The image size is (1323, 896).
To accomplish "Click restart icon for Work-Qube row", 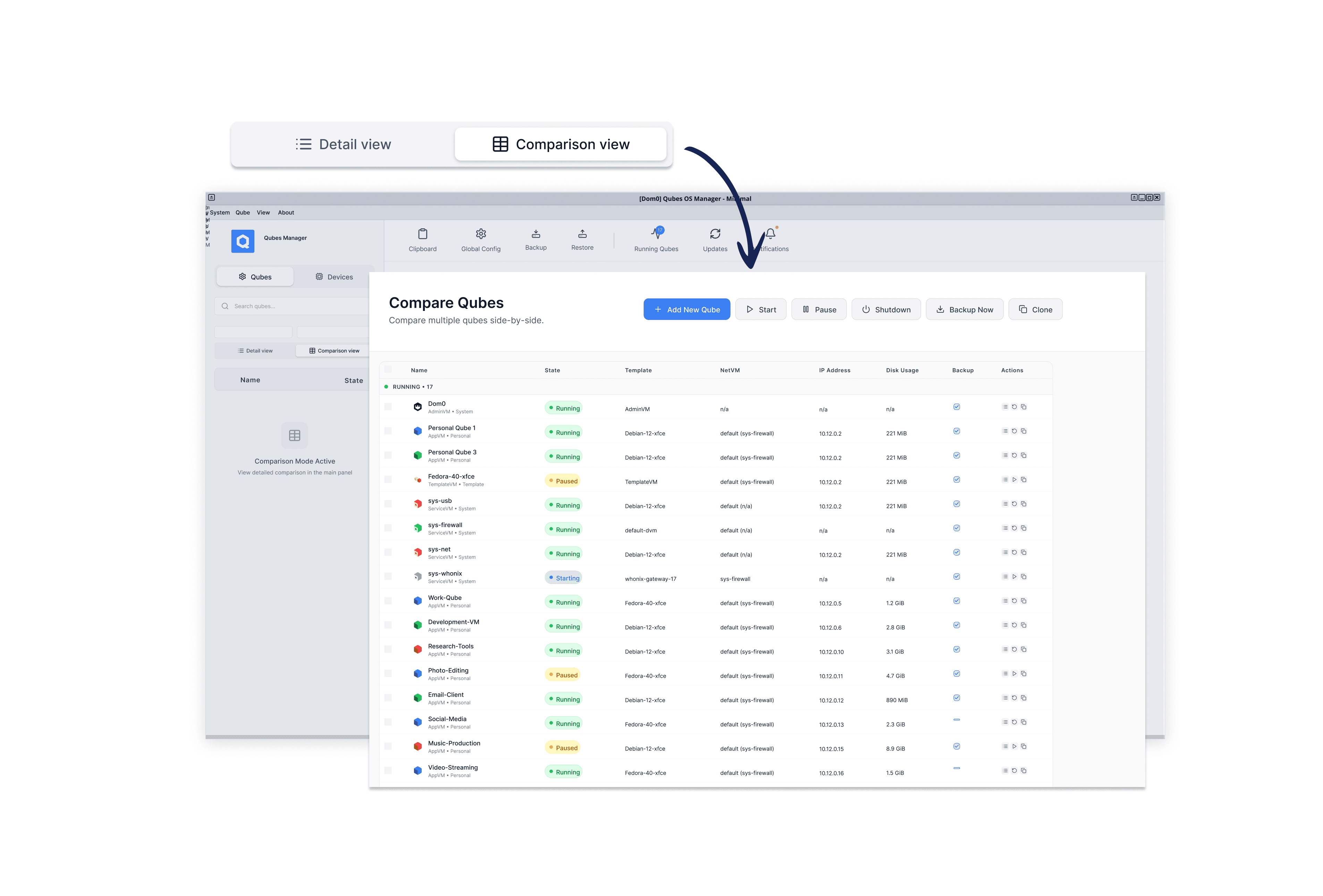I will (x=1014, y=601).
